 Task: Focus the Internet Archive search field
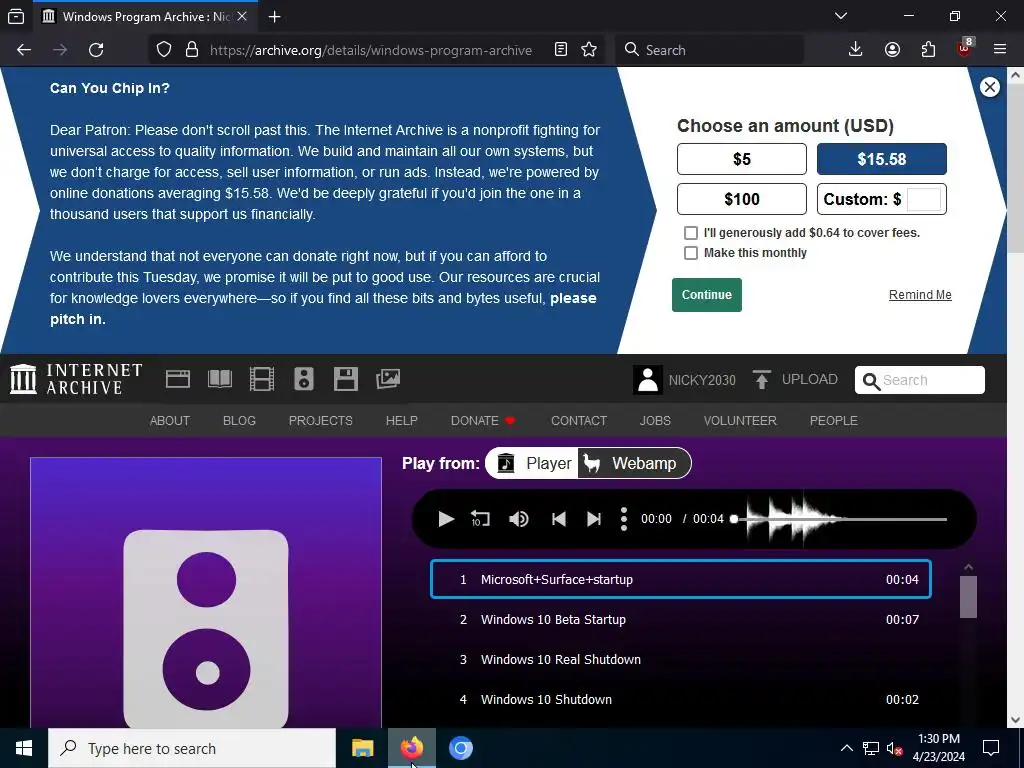pos(920,380)
